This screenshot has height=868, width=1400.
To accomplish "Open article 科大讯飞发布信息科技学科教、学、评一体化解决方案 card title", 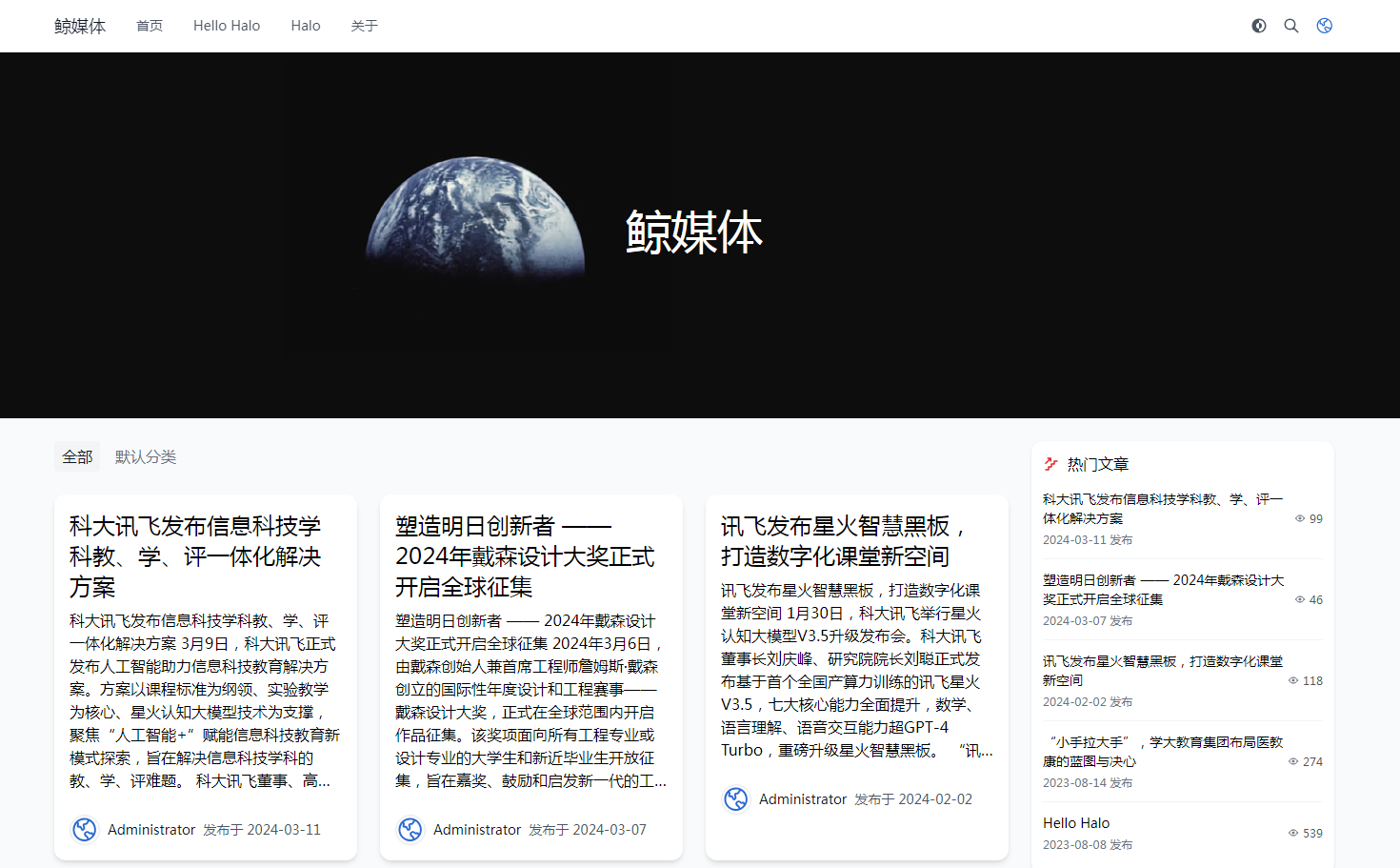I will (x=196, y=556).
